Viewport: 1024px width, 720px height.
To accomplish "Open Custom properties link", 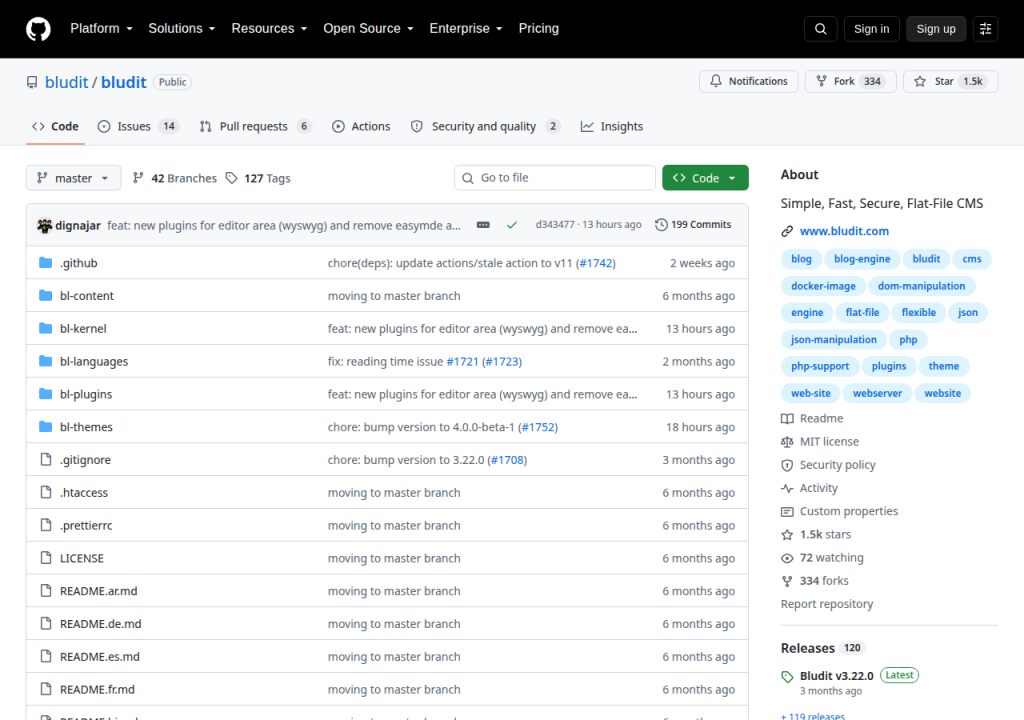I will [x=848, y=512].
